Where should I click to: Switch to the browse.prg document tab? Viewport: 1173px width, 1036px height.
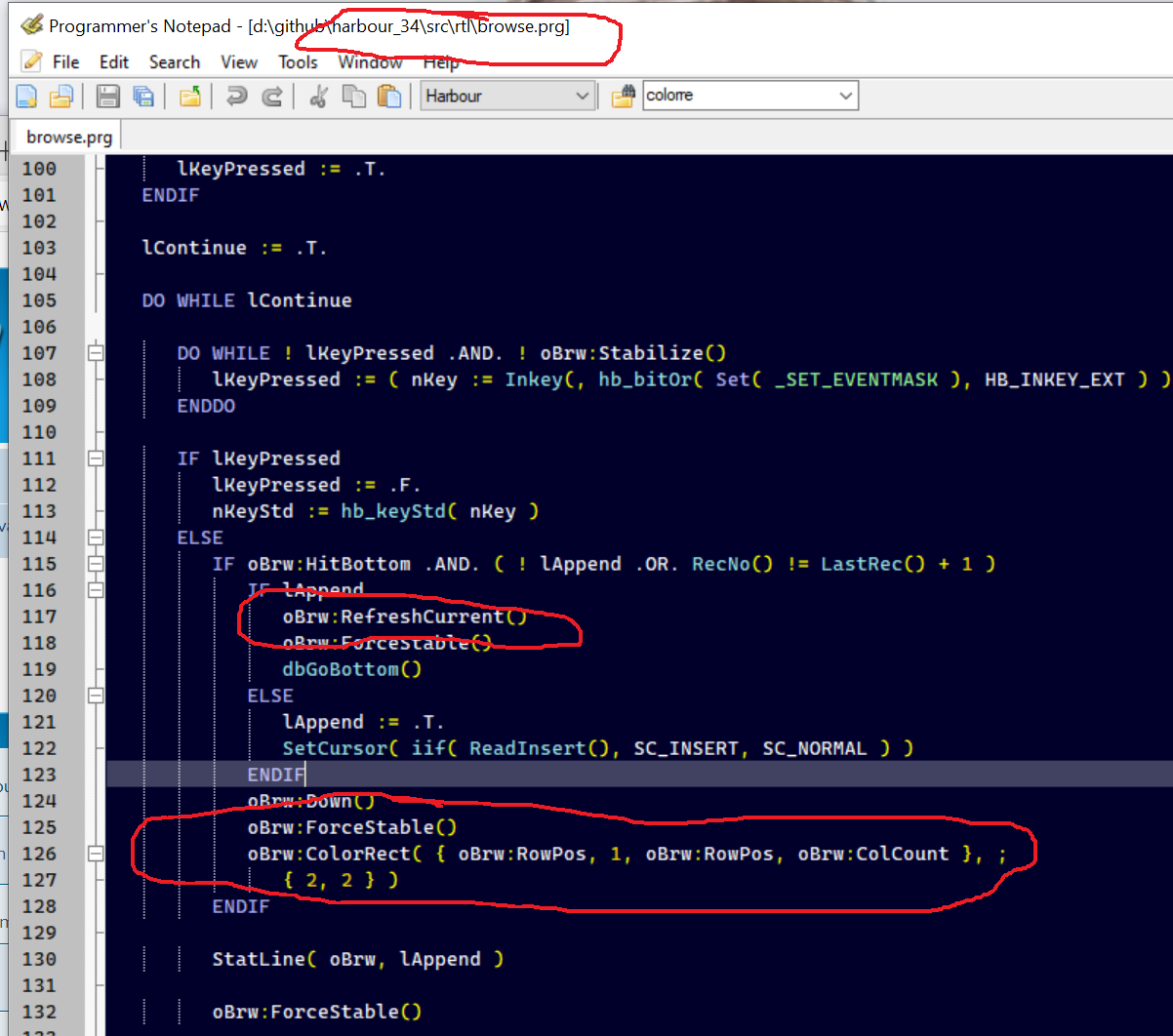(x=68, y=137)
